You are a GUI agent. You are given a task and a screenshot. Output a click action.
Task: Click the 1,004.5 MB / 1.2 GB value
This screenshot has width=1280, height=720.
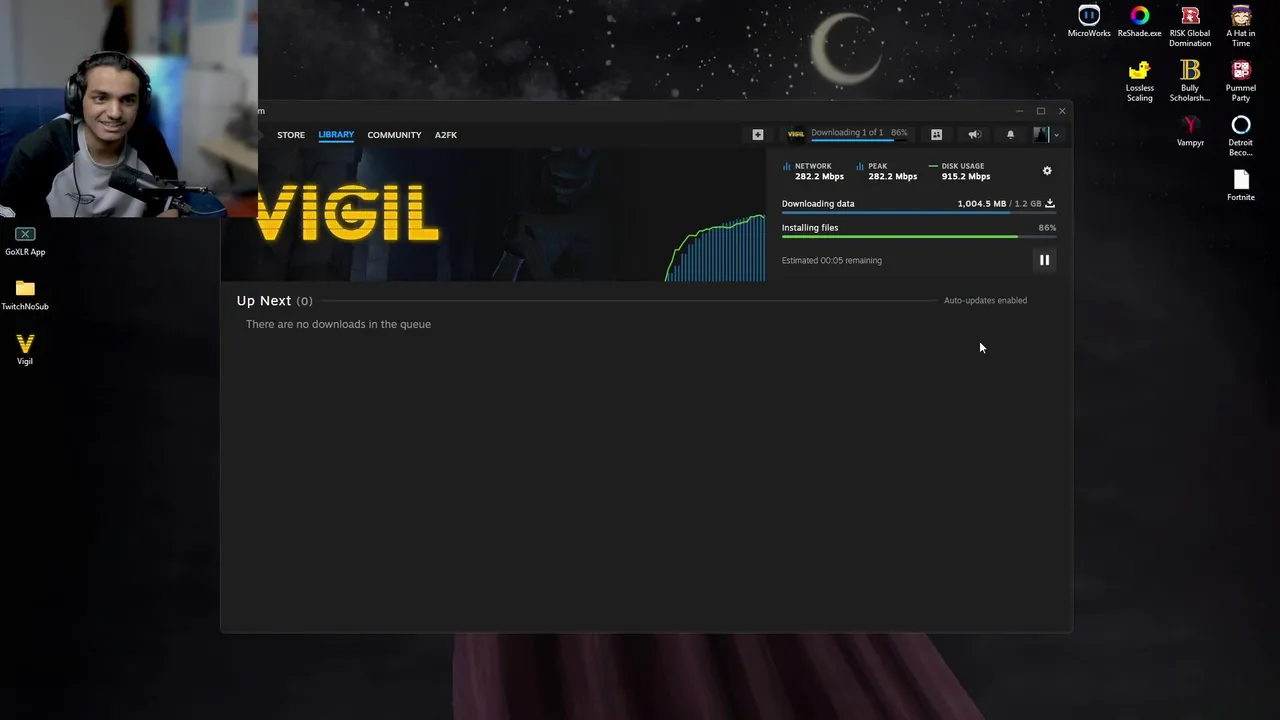click(x=999, y=203)
